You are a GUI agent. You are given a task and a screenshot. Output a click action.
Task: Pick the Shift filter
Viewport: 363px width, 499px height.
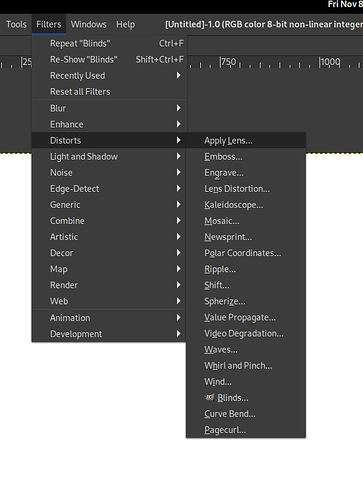(246, 285)
